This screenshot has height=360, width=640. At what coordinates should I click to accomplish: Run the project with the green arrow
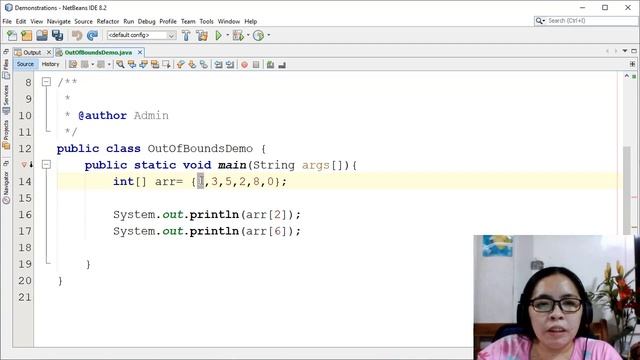(x=218, y=36)
